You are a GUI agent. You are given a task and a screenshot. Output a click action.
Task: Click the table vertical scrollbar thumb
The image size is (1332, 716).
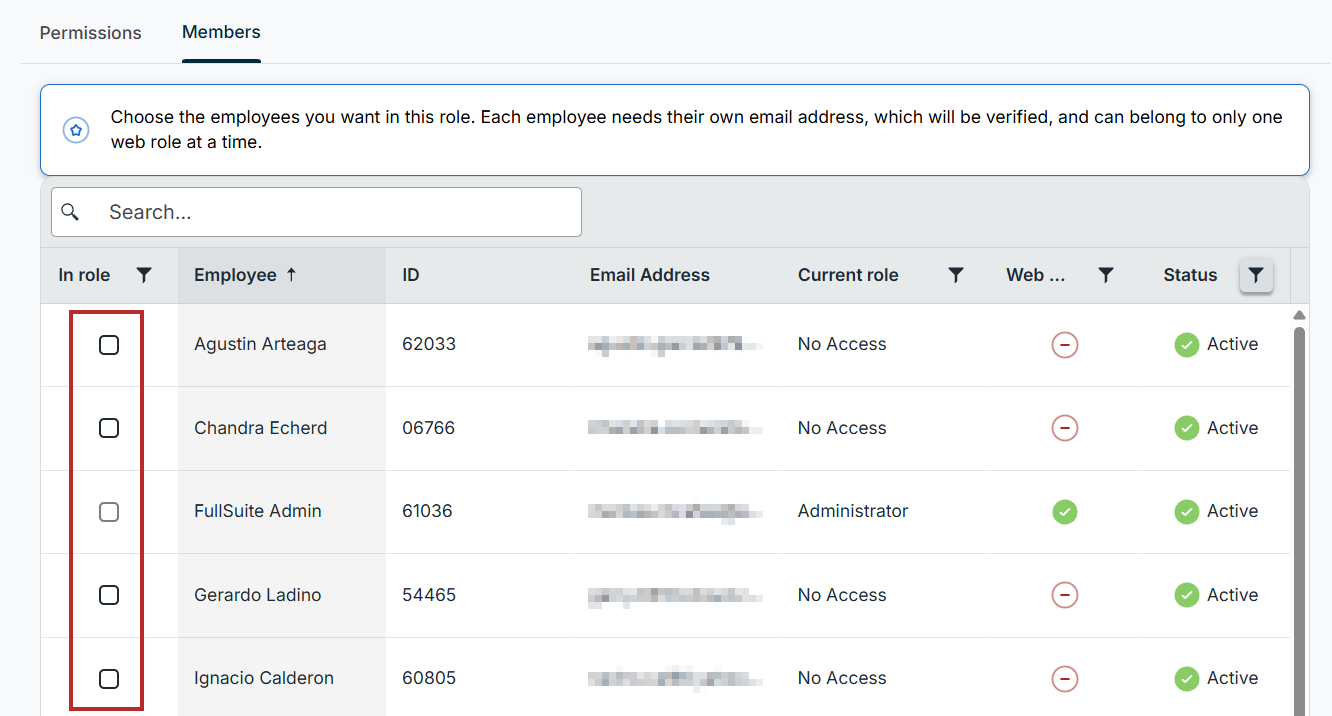[1299, 520]
